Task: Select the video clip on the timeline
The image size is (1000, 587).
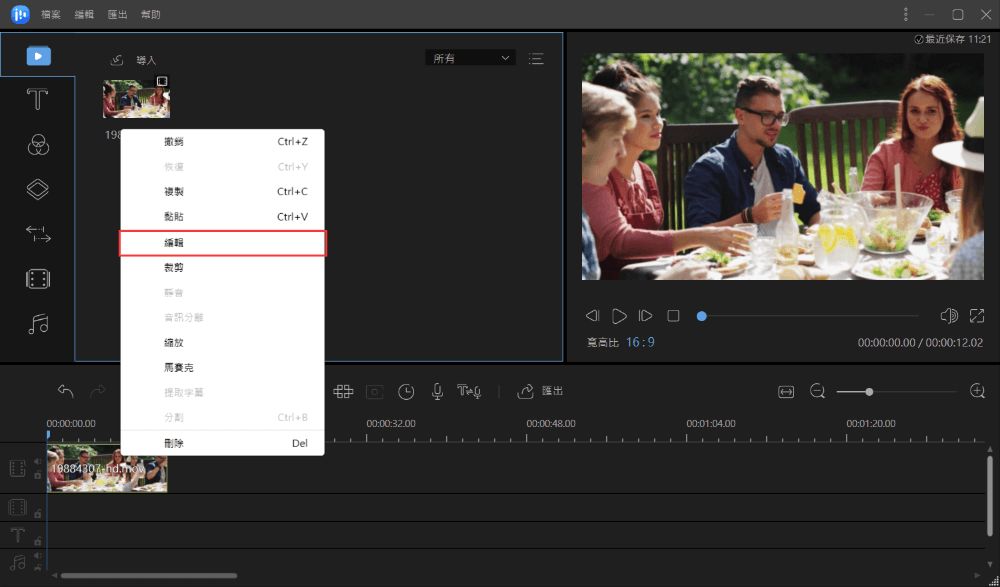Action: coord(107,468)
